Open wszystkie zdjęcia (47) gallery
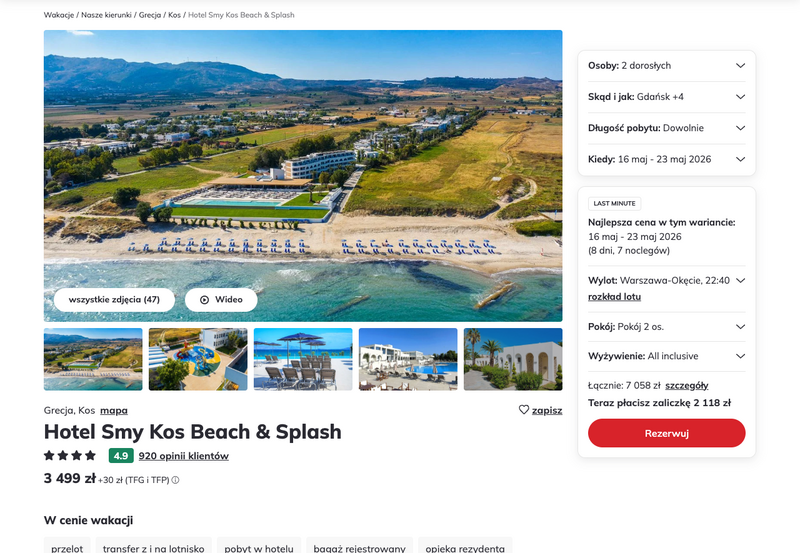The width and height of the screenshot is (800, 553). 114,299
